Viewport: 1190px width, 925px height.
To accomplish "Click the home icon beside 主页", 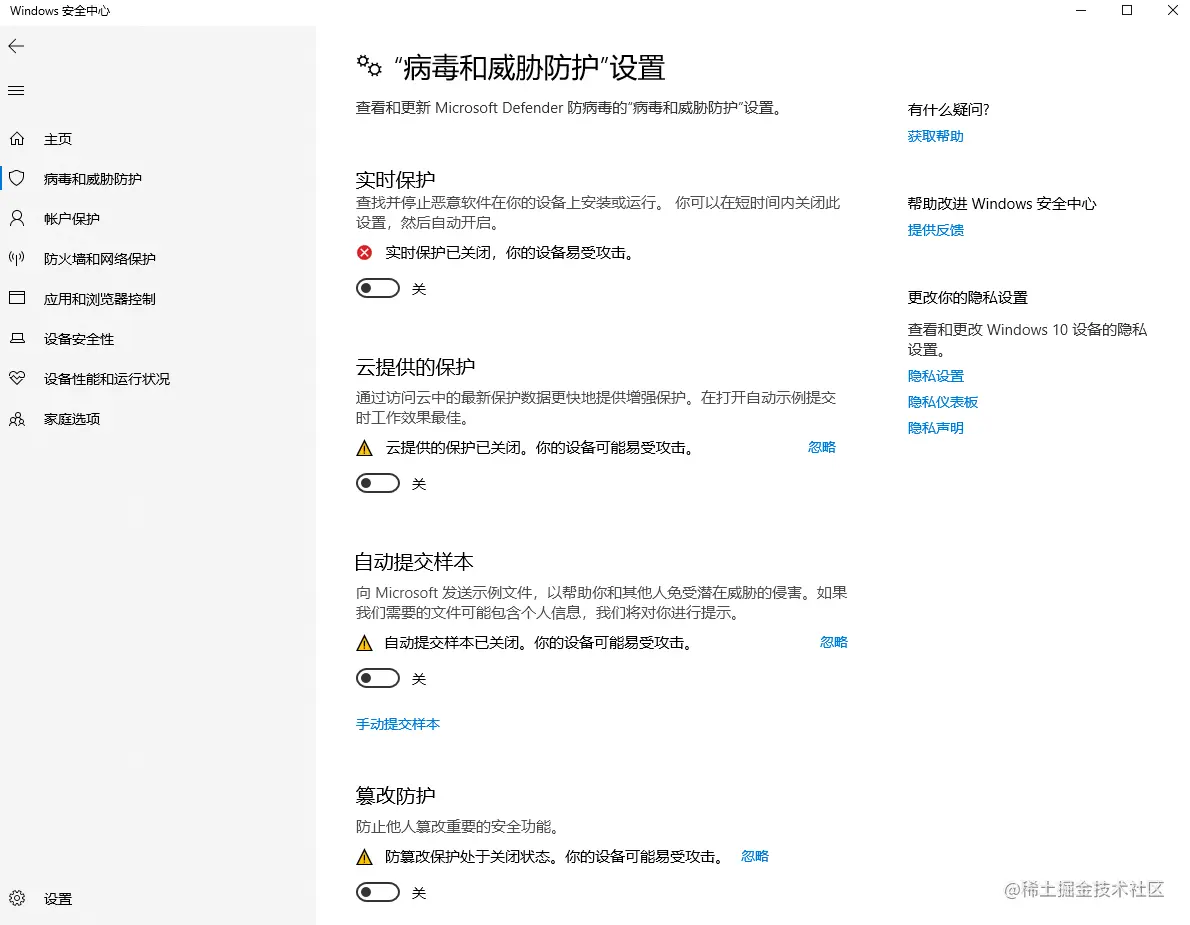I will tap(17, 139).
